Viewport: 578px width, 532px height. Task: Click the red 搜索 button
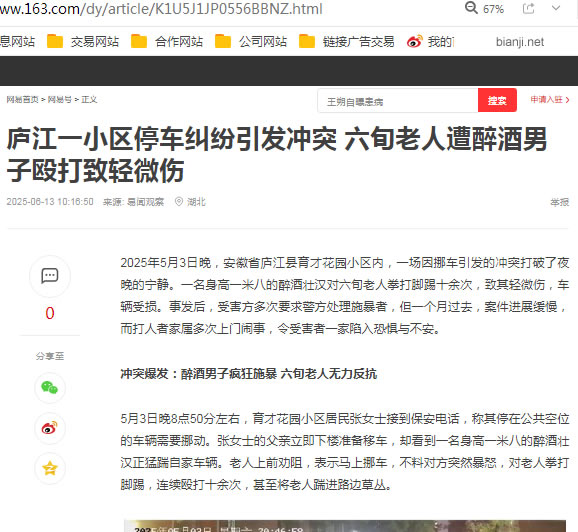point(497,100)
